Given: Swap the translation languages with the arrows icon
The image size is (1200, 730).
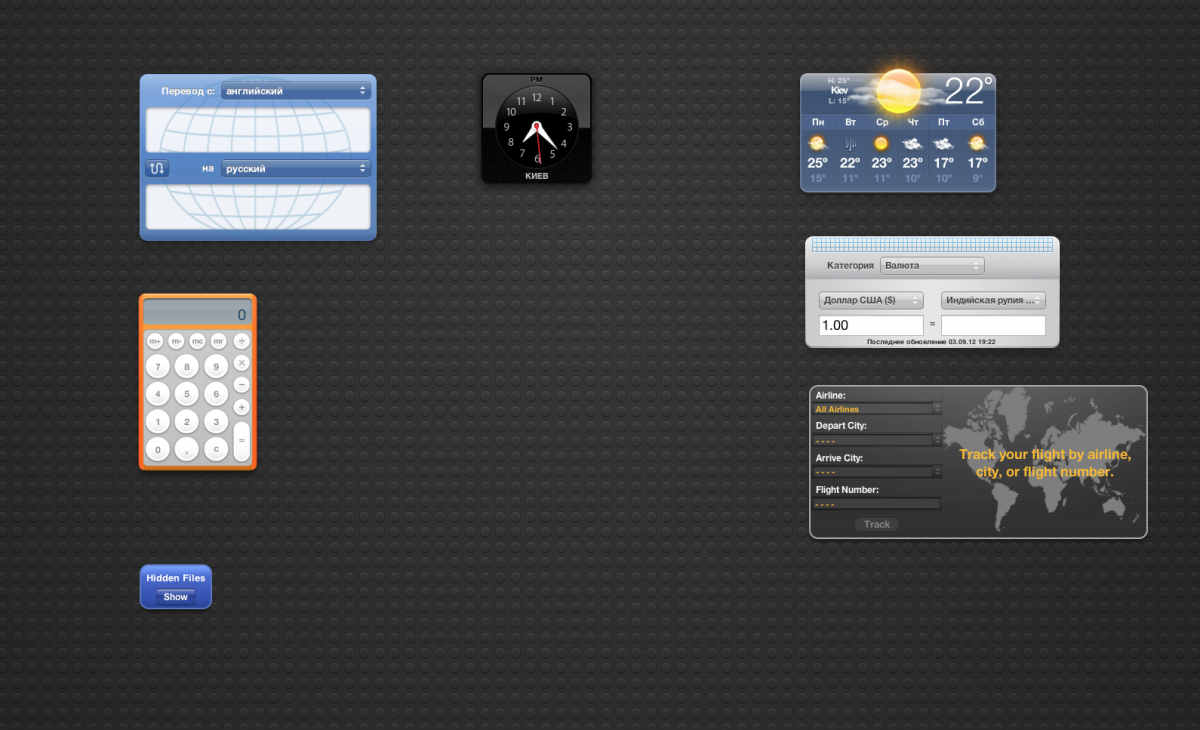Looking at the screenshot, I should 157,168.
